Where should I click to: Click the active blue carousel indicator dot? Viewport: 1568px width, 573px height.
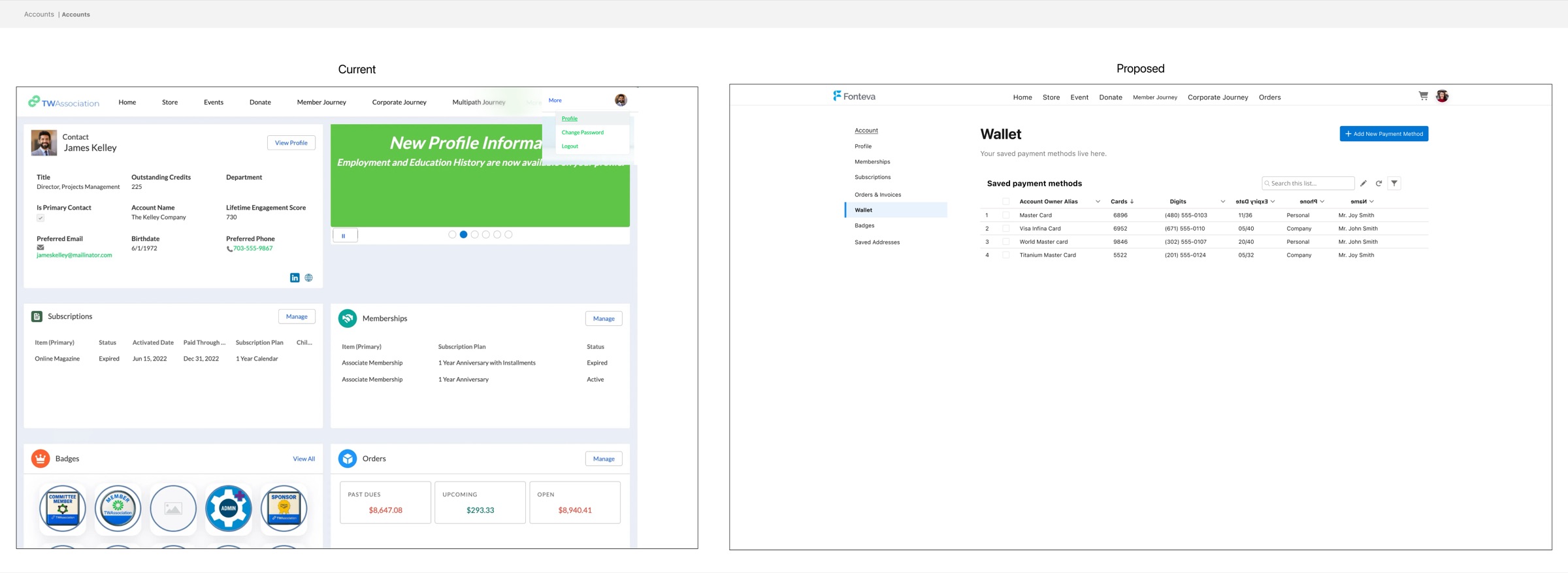[463, 235]
